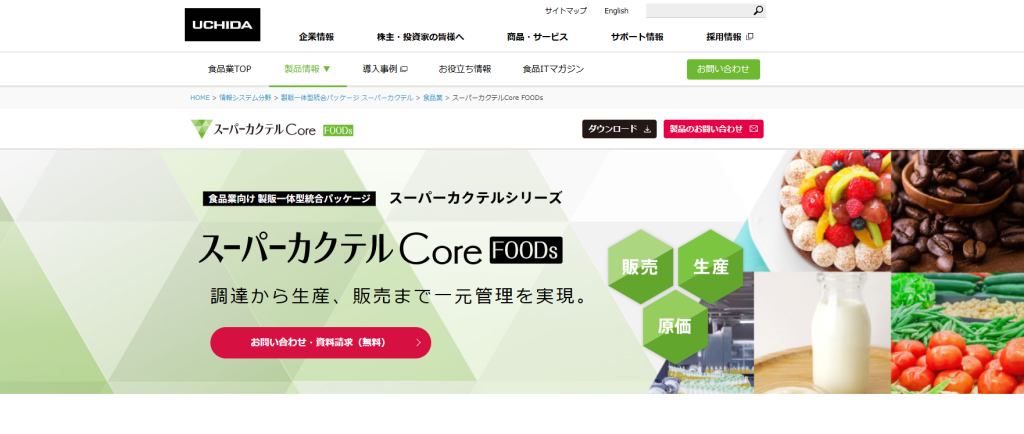Open the サポート情報 menu

637,37
